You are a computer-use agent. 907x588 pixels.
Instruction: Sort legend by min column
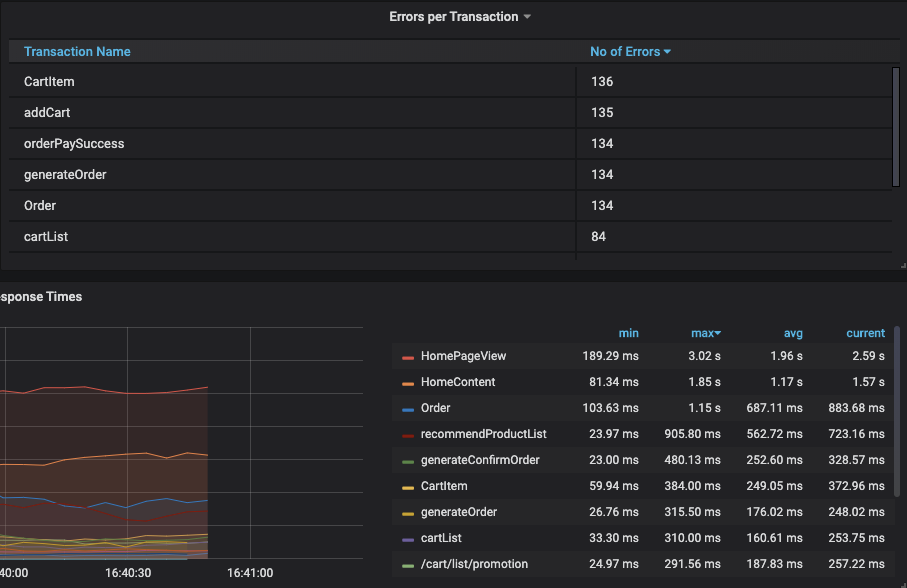tap(628, 333)
